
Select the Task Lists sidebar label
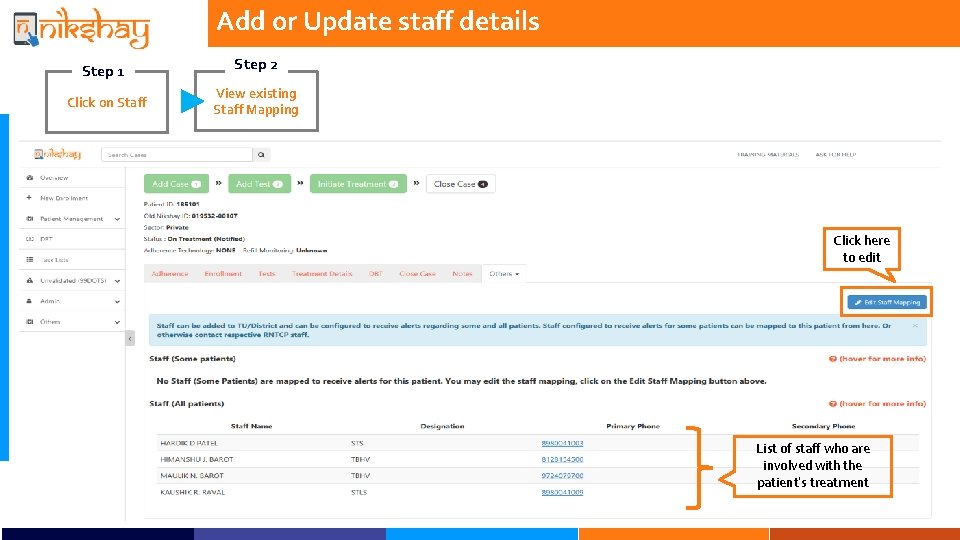[54, 260]
